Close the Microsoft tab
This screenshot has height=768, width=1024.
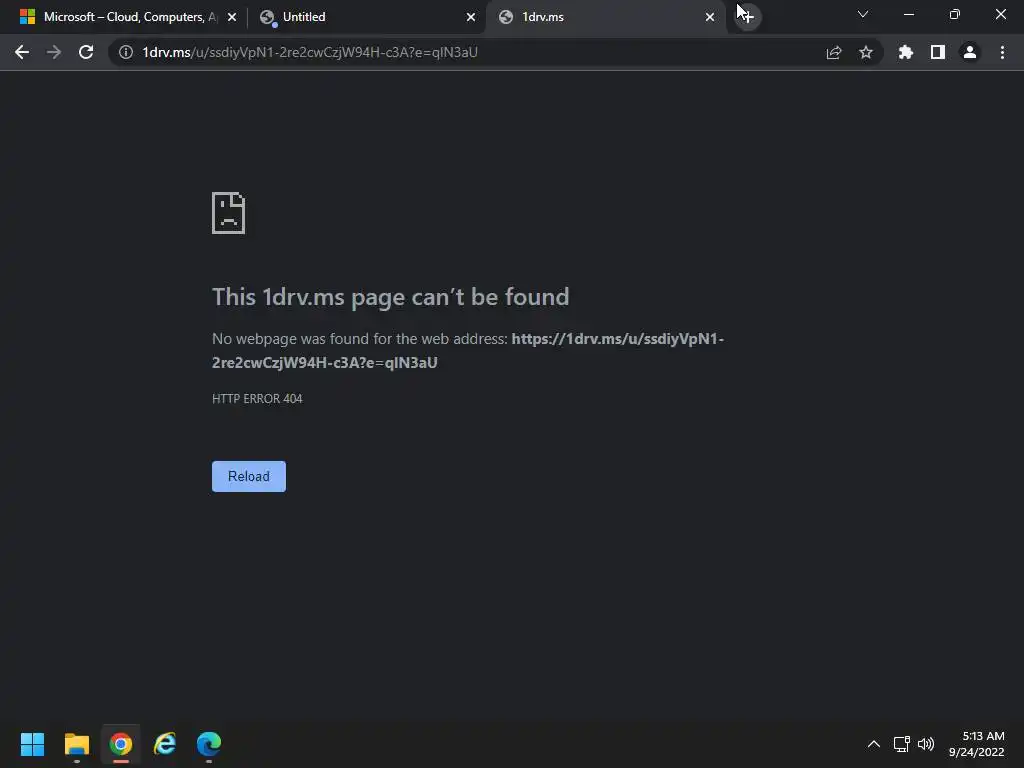pyautogui.click(x=232, y=17)
